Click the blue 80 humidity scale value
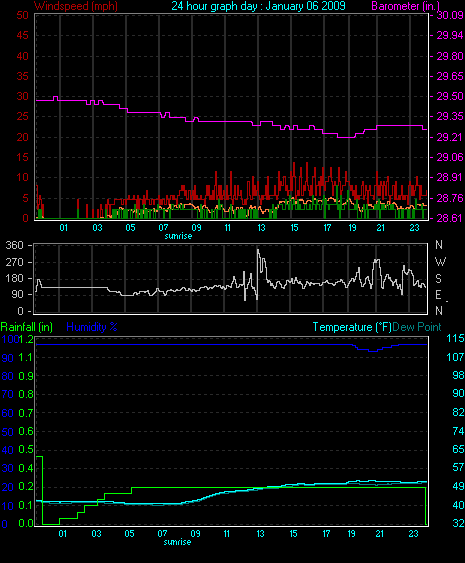This screenshot has width=465, height=563. (8, 376)
